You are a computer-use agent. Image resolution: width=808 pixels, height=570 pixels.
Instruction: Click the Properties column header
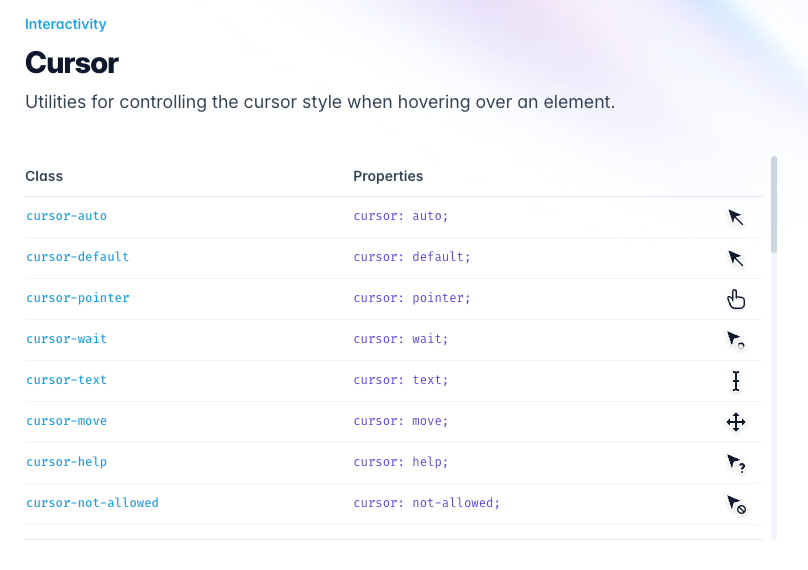click(x=388, y=176)
